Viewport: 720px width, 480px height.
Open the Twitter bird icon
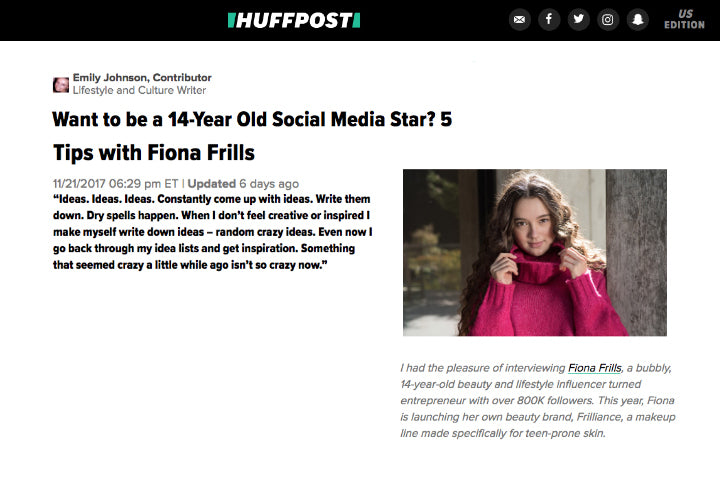pyautogui.click(x=578, y=20)
